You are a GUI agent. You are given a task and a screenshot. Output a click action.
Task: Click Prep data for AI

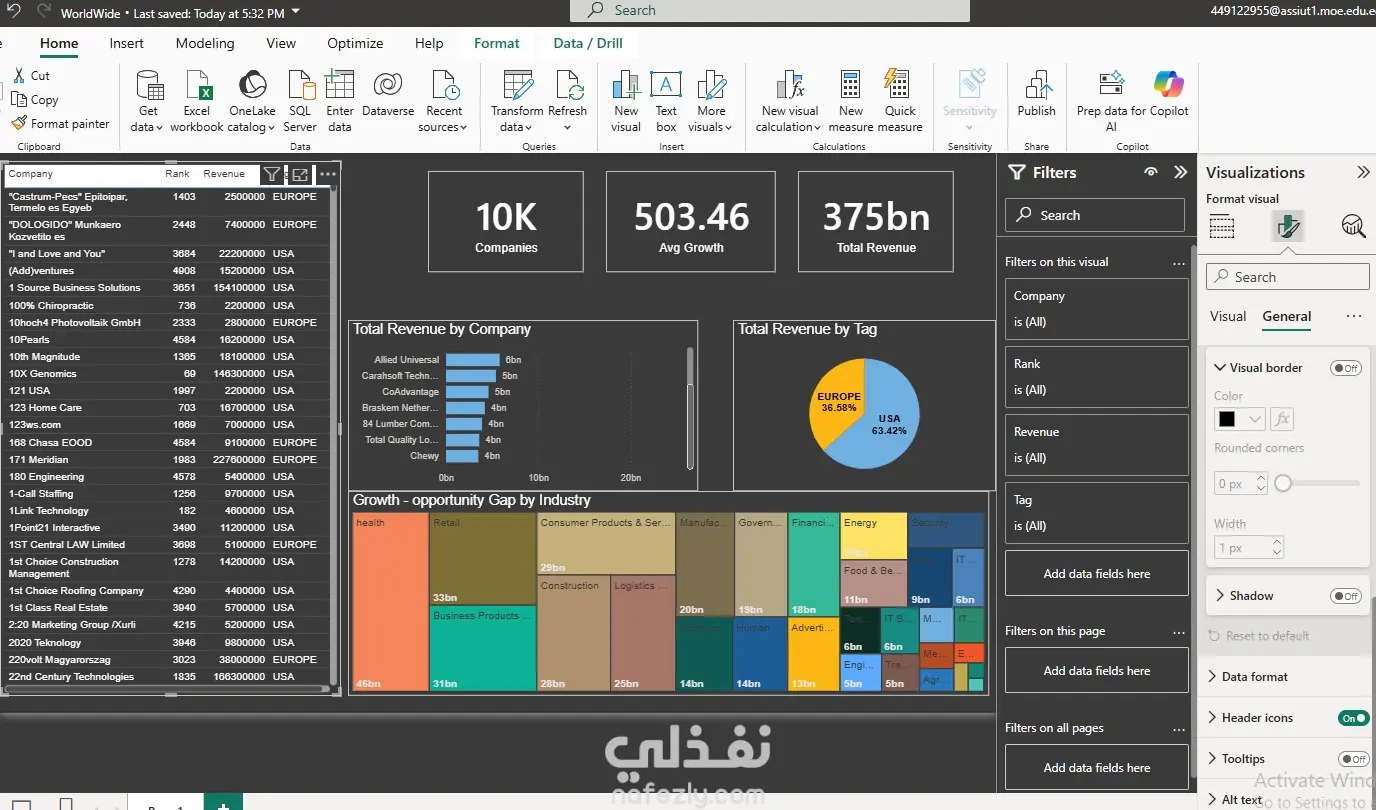1110,101
